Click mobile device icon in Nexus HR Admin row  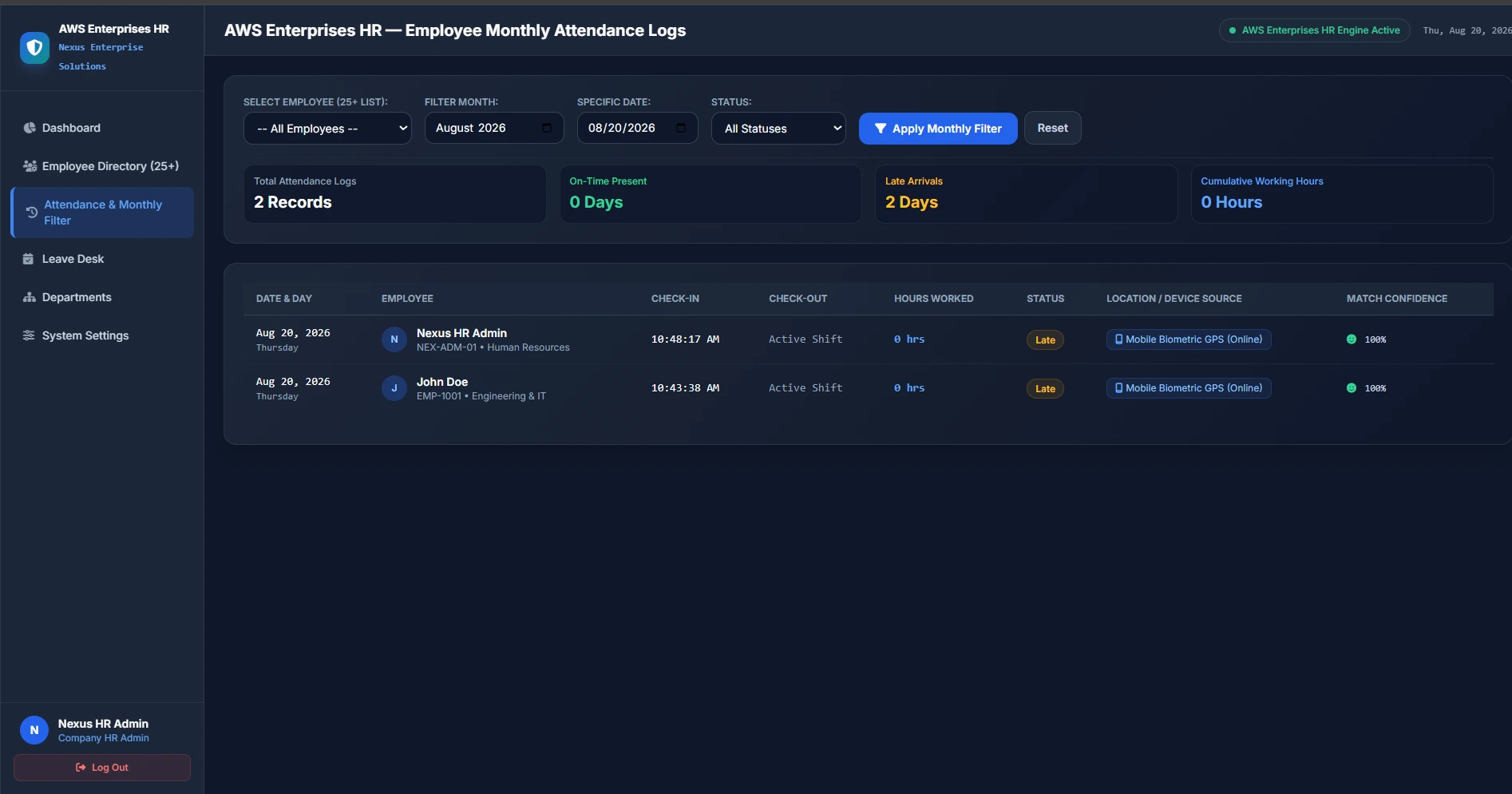1119,339
